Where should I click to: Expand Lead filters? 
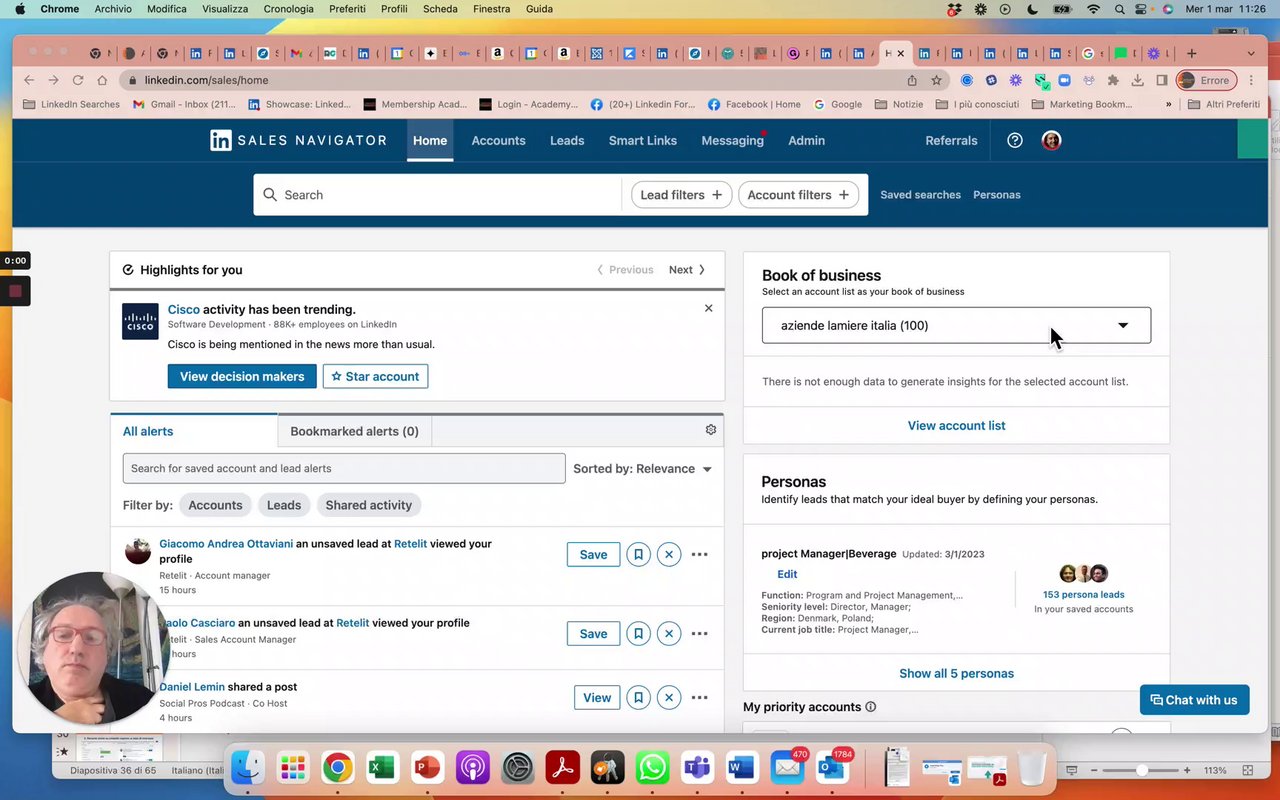pos(681,195)
